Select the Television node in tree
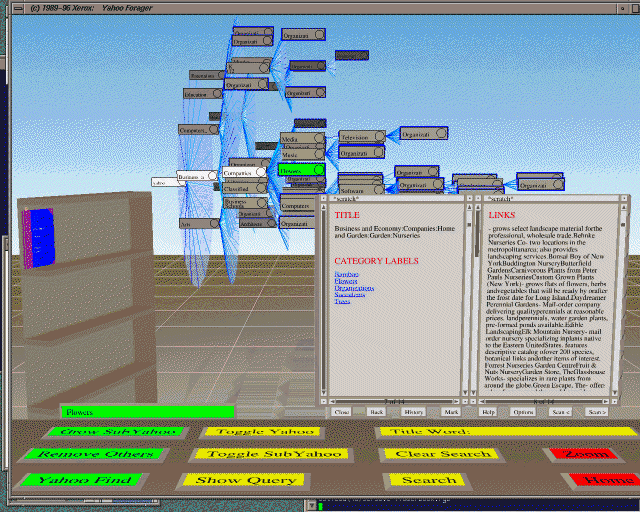 tap(362, 137)
